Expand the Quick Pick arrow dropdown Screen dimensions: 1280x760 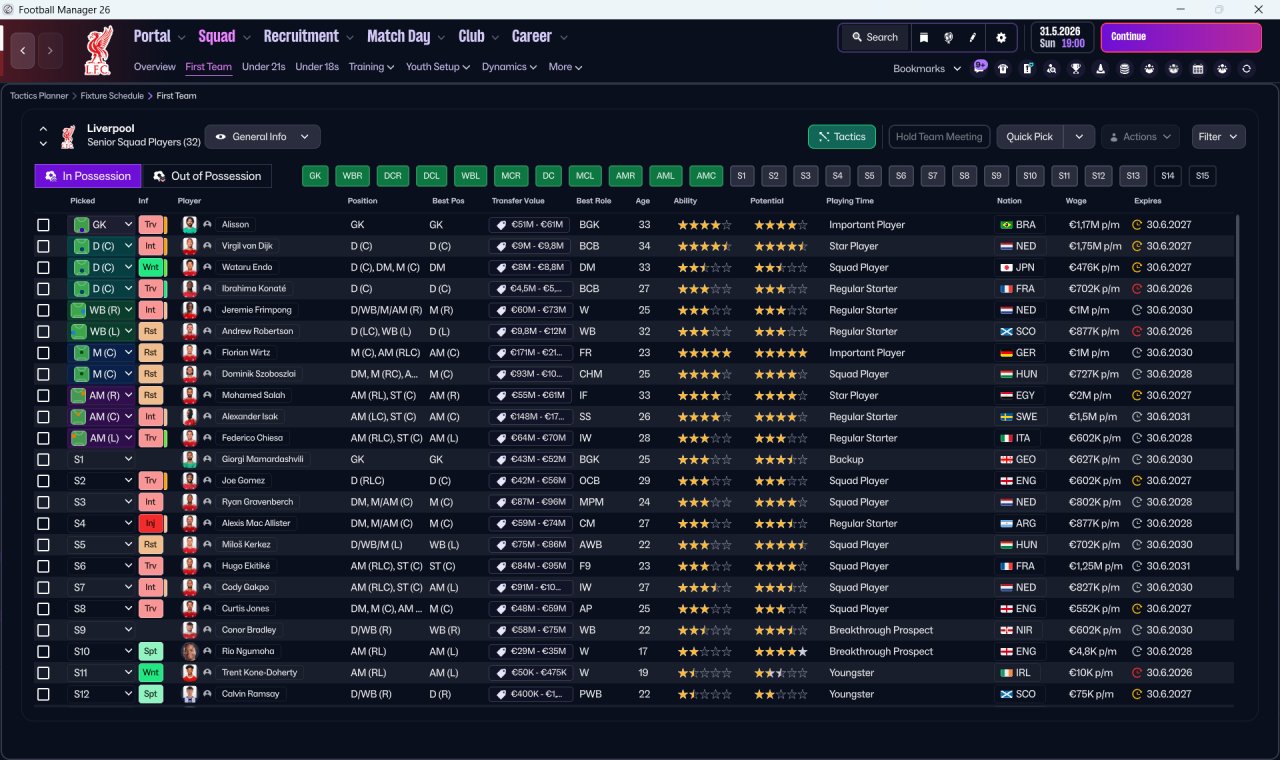coord(1079,137)
